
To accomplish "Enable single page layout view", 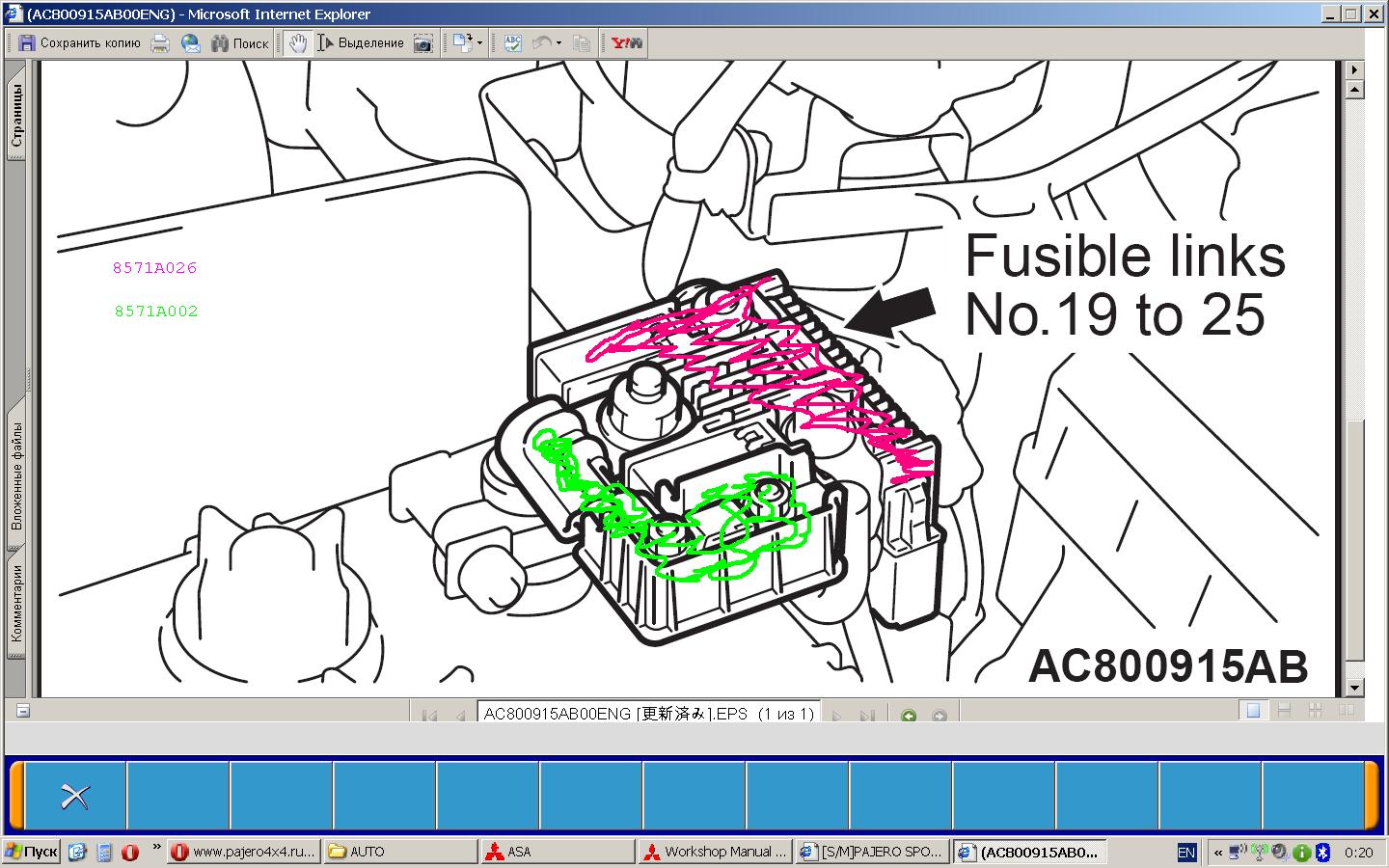I will 1253,711.
